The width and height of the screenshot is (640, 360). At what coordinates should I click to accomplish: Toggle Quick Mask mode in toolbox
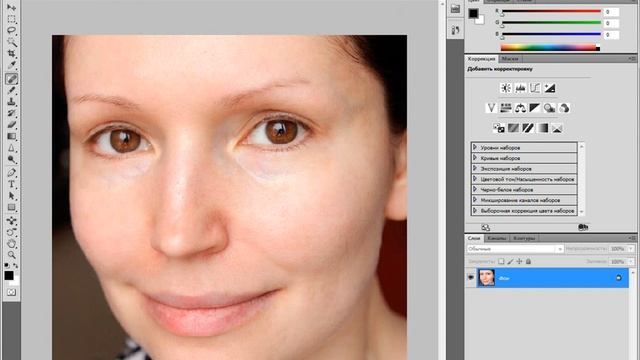click(11, 292)
